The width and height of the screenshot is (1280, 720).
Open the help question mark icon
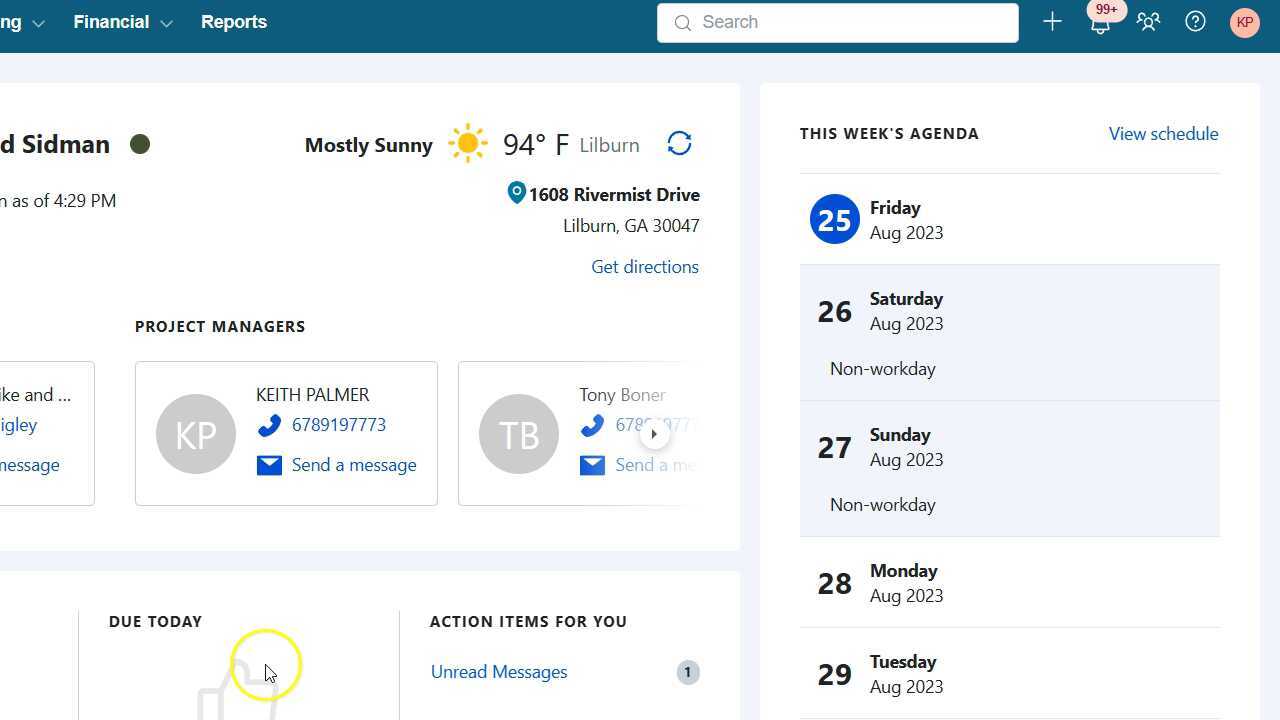(1195, 22)
